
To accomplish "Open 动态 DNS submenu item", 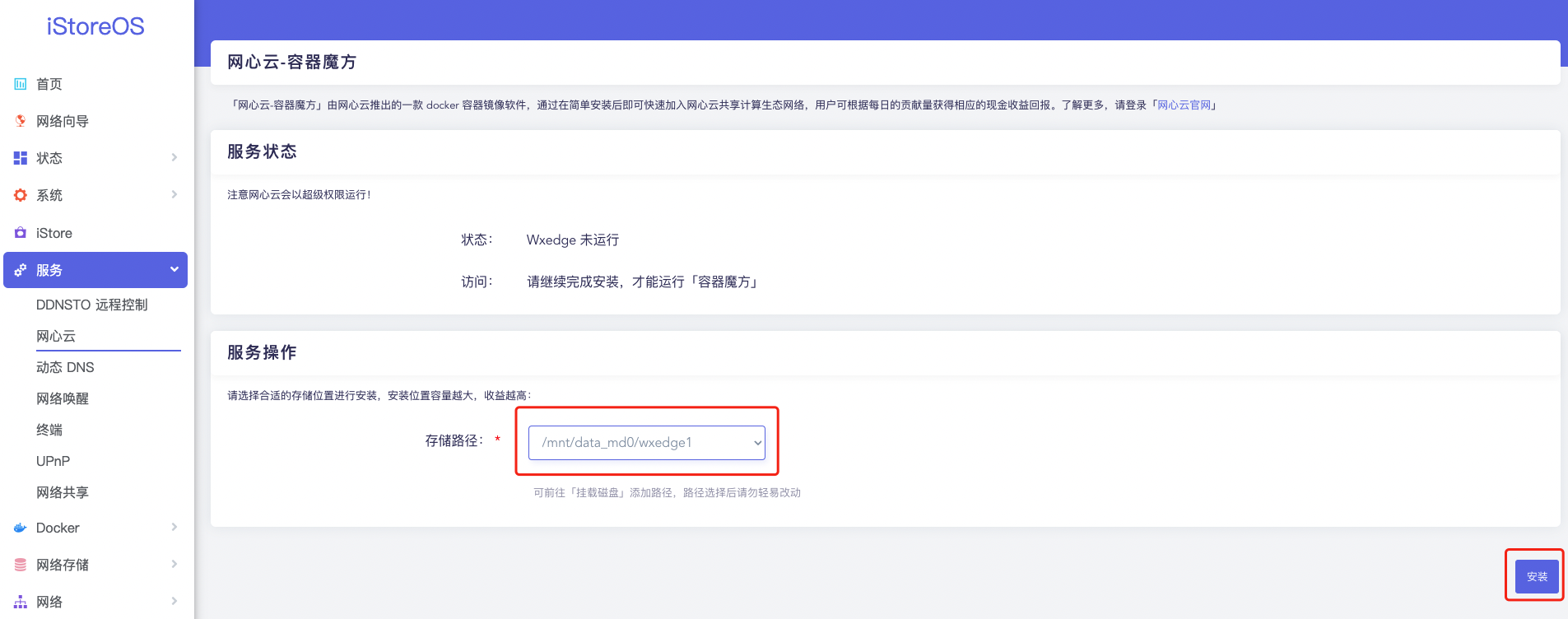I will pos(65,367).
